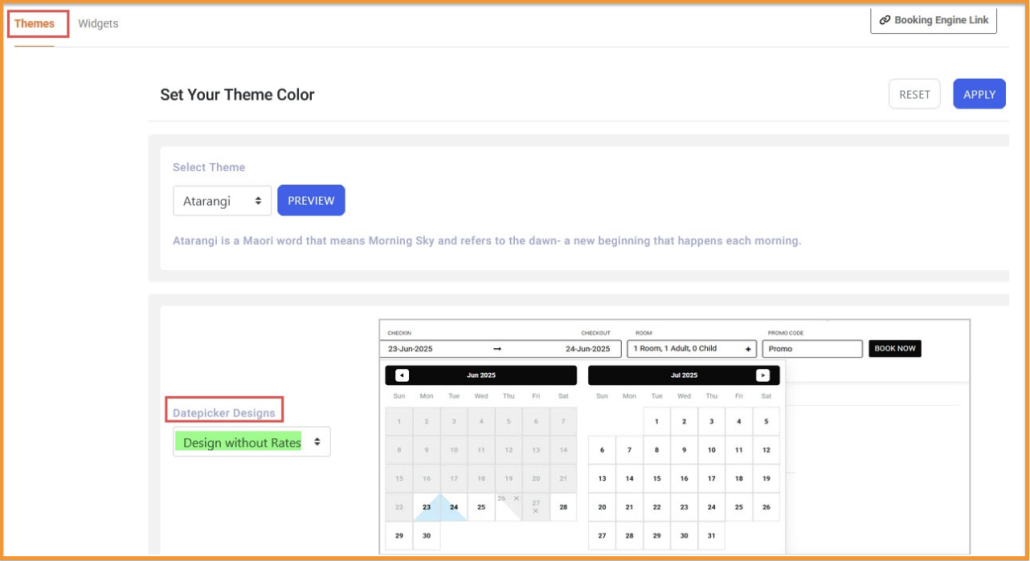
Task: Select July 27 in the calendar
Action: coord(602,535)
